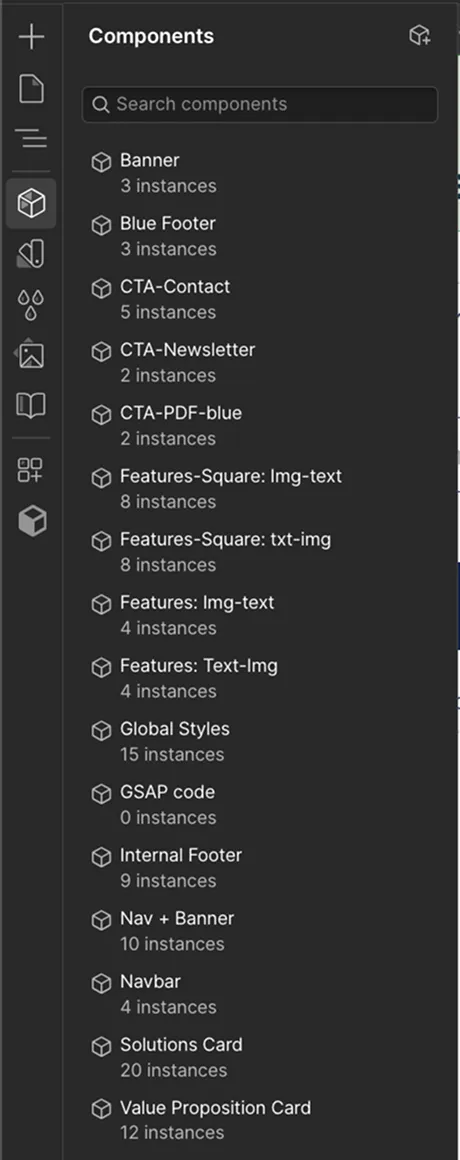Click cube icon beside Features-Square: Img-text
This screenshot has width=460, height=1160.
[101, 478]
